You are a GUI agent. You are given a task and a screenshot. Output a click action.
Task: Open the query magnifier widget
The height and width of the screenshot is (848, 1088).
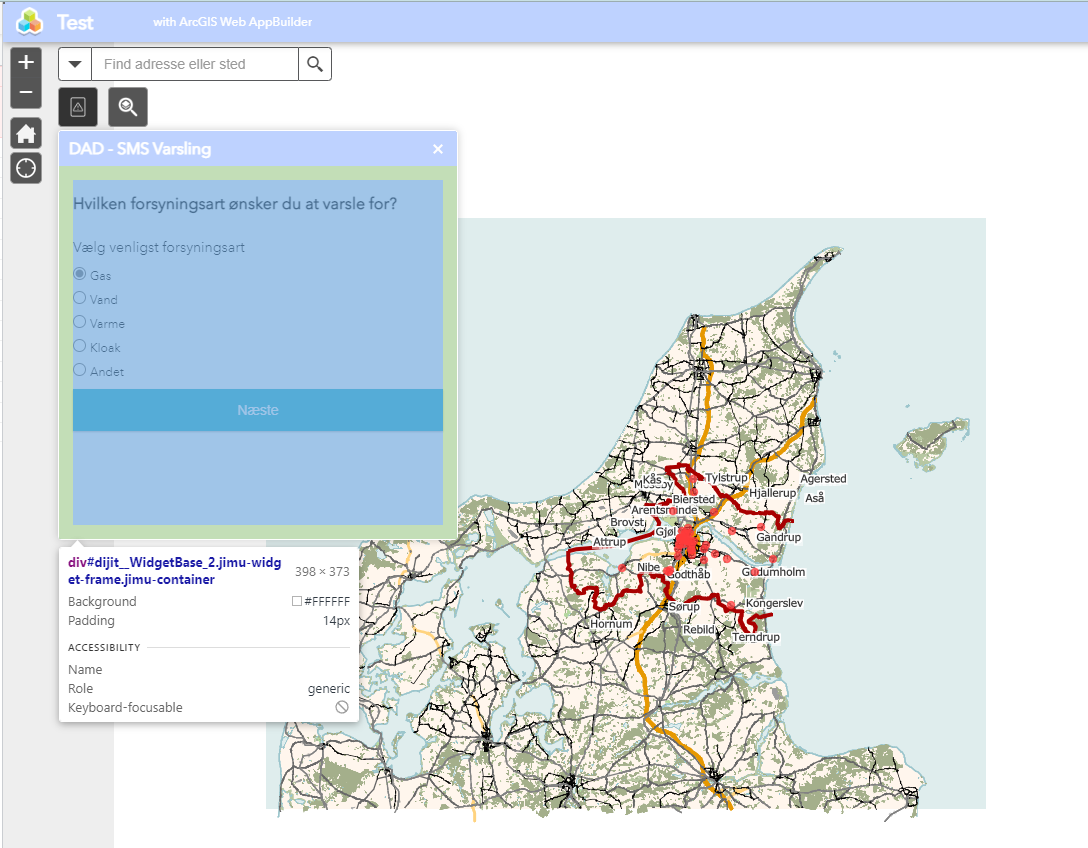tap(127, 106)
